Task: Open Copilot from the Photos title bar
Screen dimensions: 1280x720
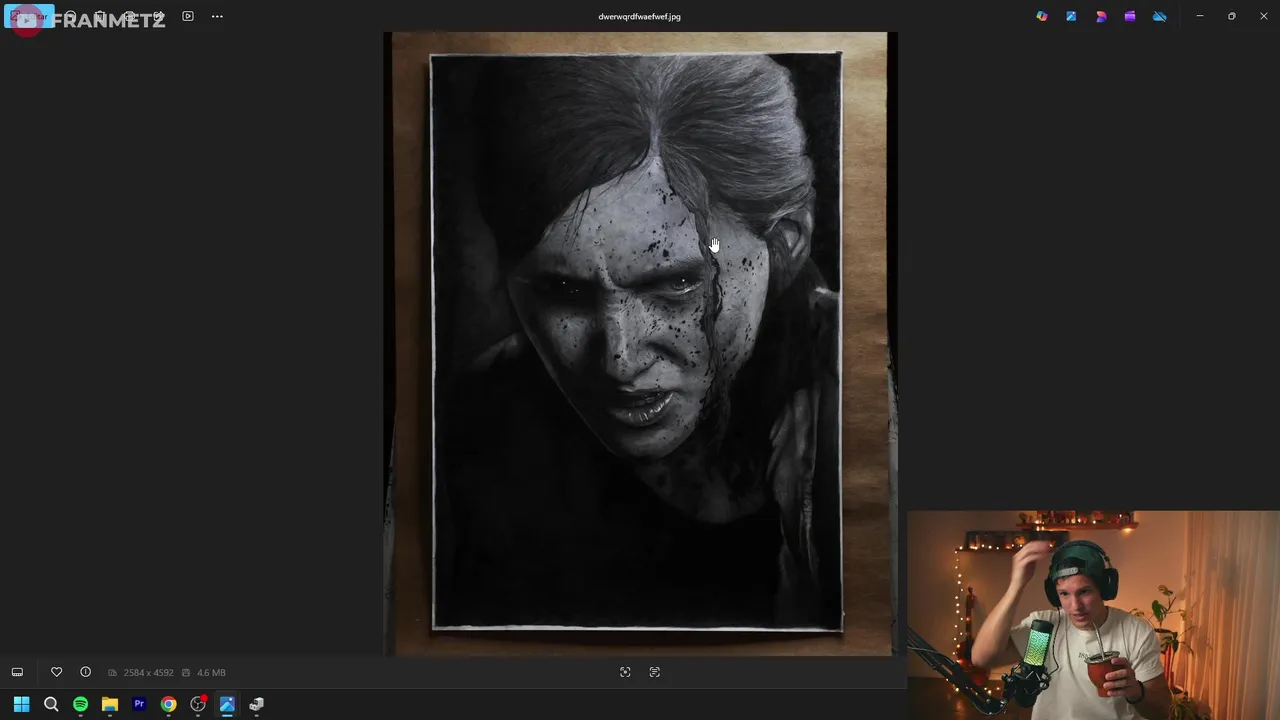Action: [x=1042, y=16]
